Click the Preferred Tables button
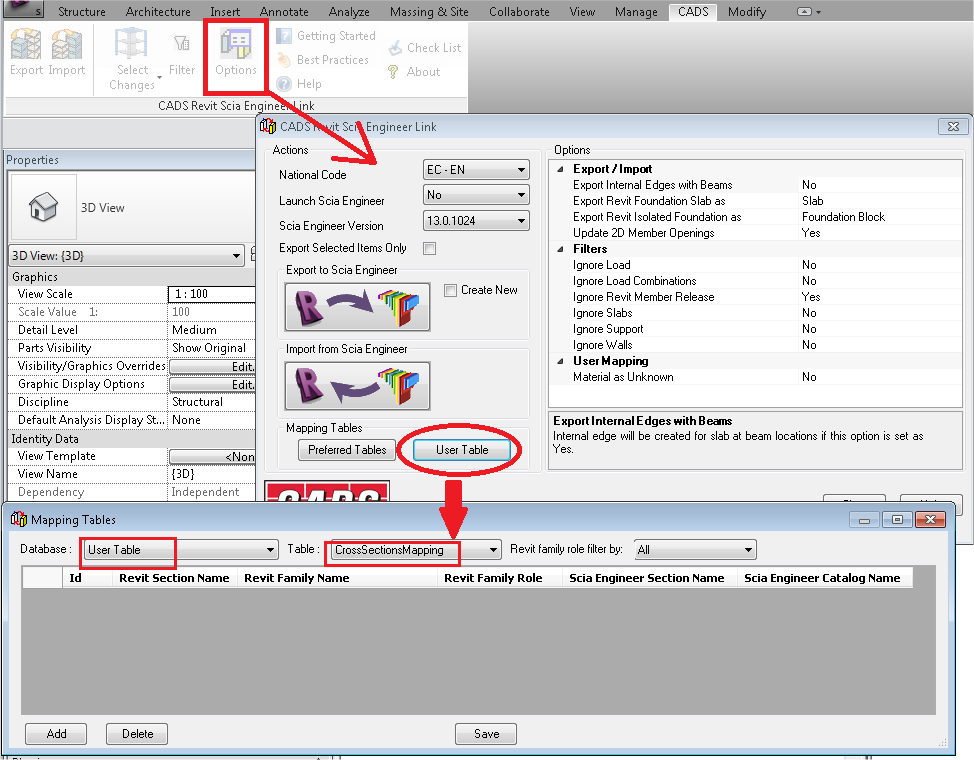Screen dimensions: 974x760 (346, 450)
